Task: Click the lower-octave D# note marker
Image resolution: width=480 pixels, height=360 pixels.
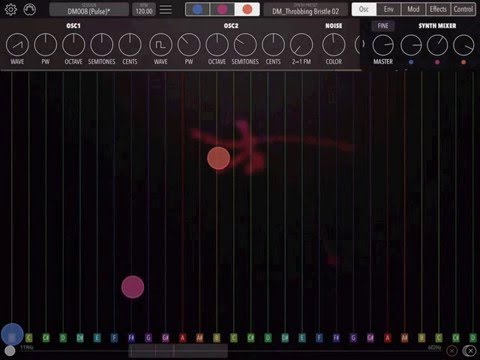Action: 80,338
